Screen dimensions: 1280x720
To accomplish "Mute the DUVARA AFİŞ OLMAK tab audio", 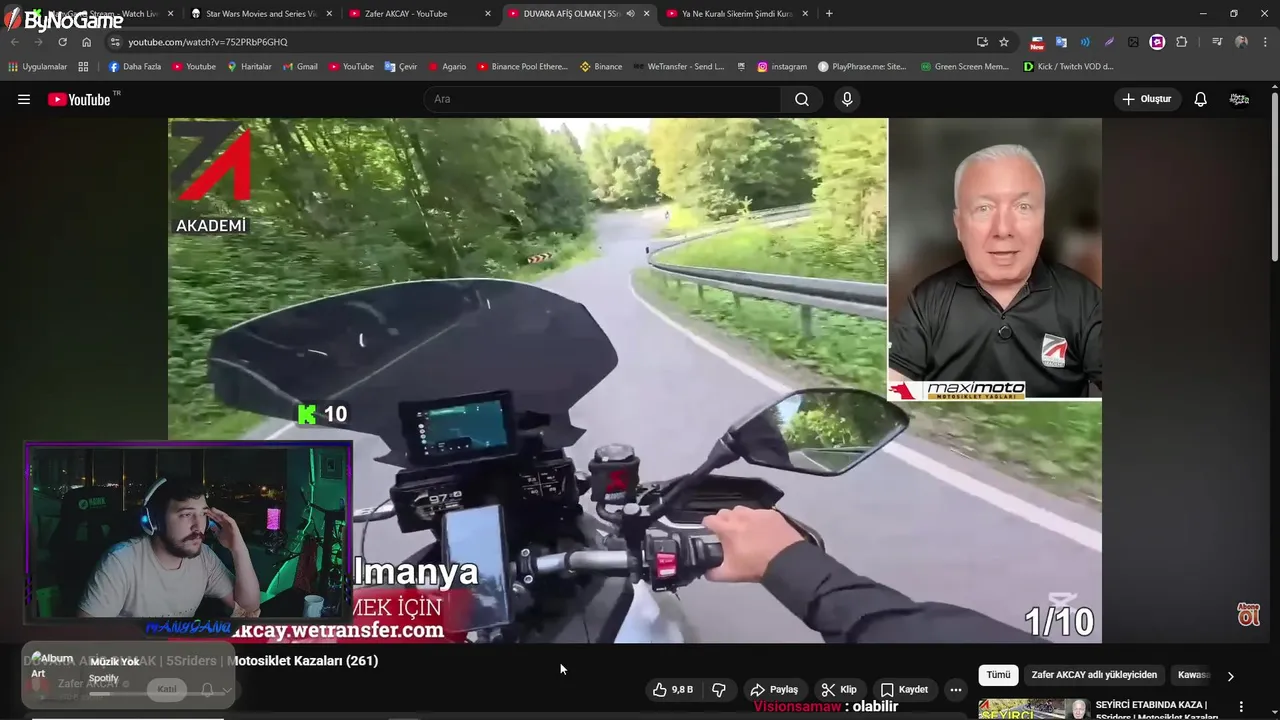I will pyautogui.click(x=630, y=14).
